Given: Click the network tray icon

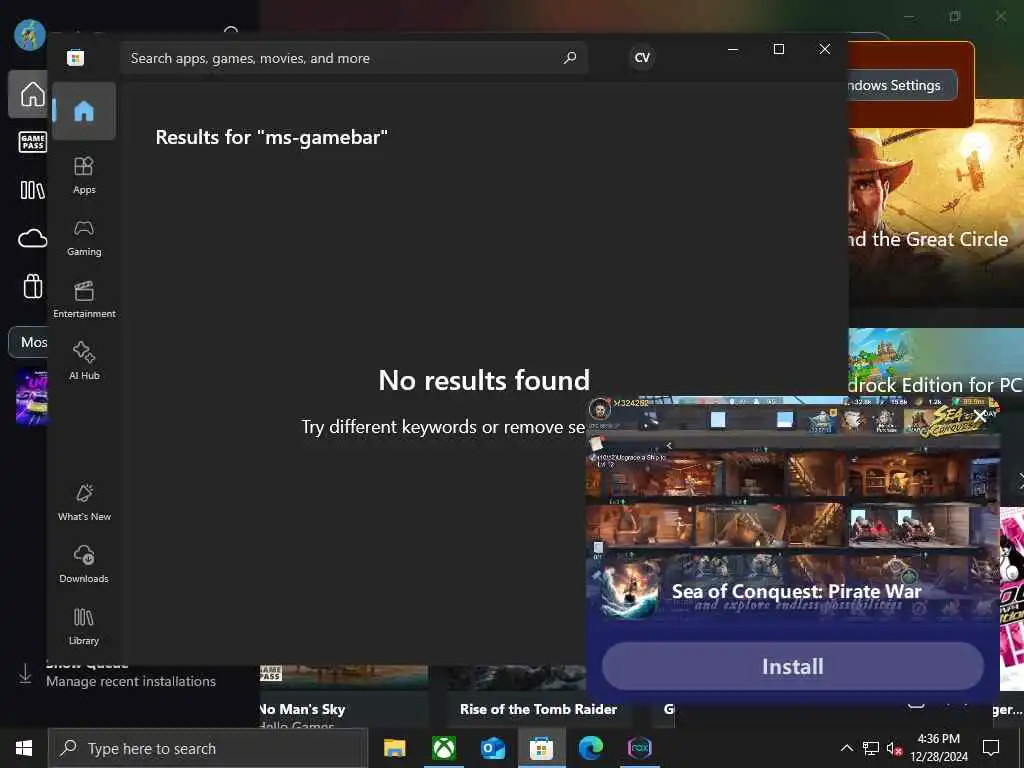Looking at the screenshot, I should click(x=871, y=748).
